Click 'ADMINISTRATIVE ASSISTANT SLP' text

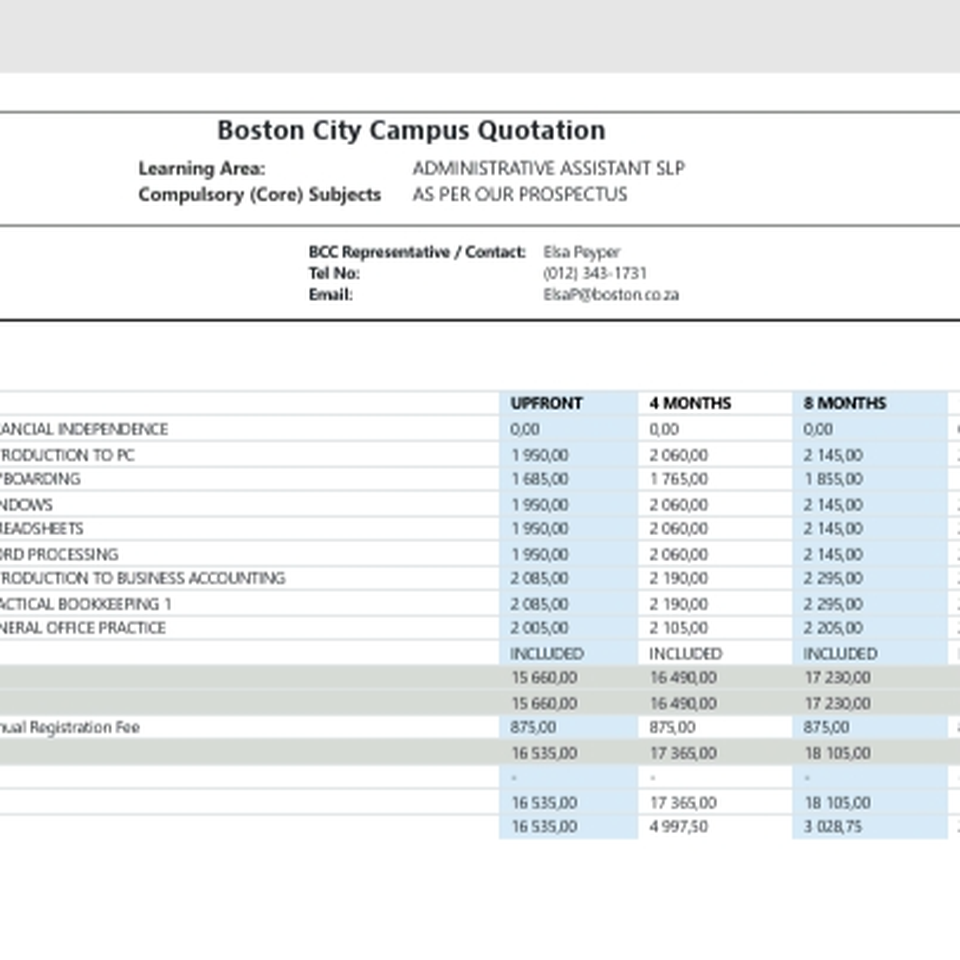(x=549, y=168)
